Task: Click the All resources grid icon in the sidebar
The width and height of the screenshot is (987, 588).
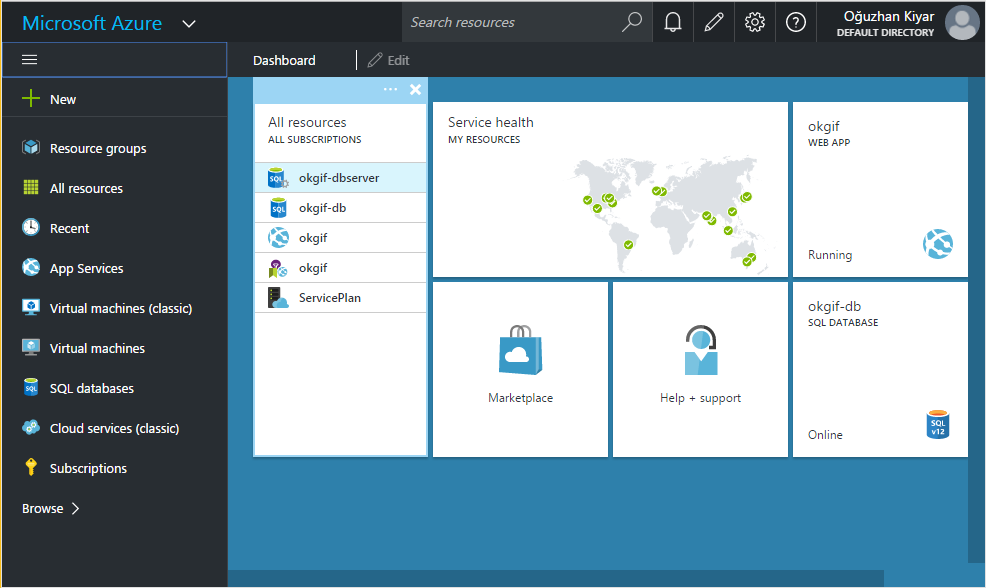Action: [x=31, y=187]
